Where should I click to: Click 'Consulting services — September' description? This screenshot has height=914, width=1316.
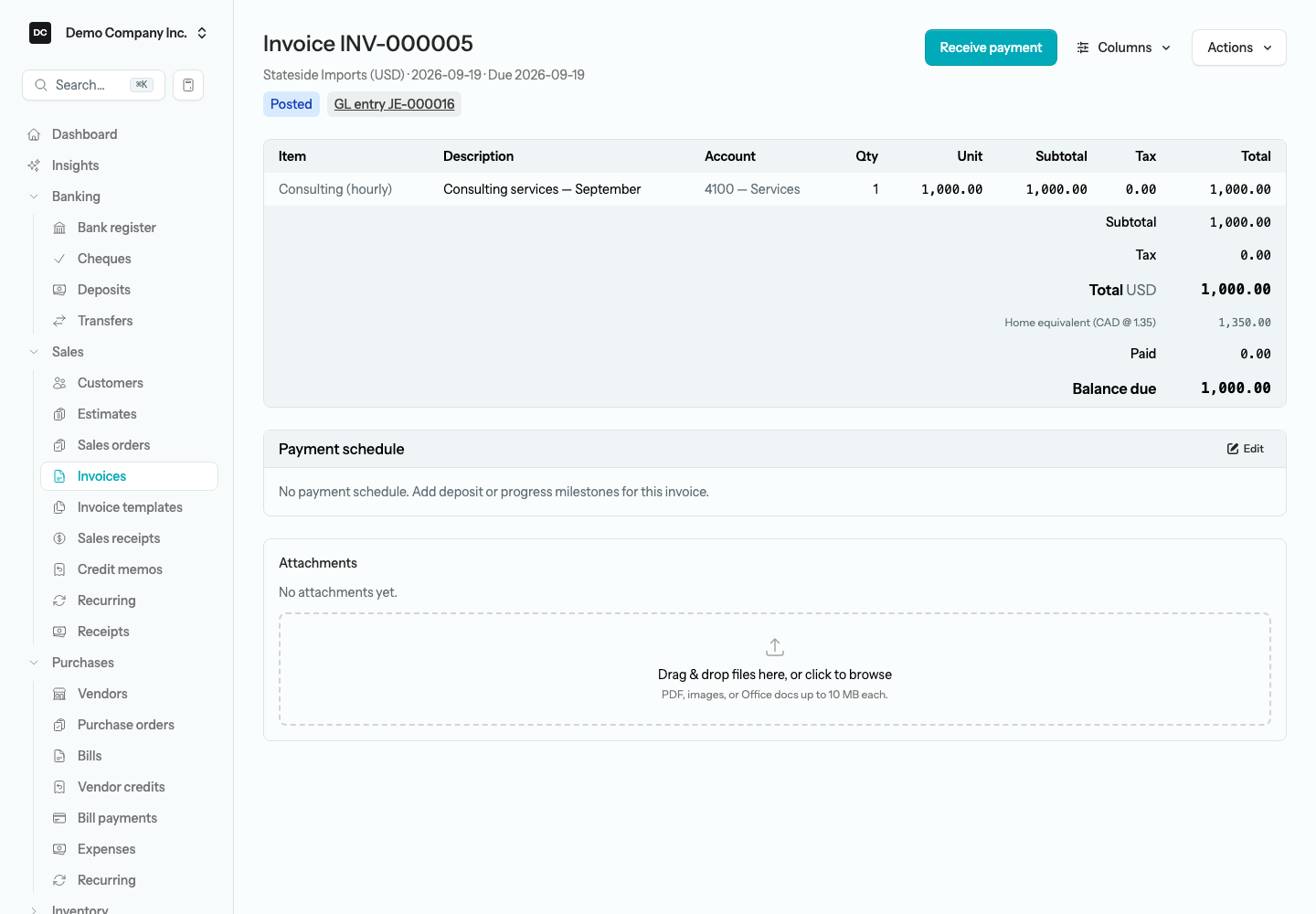click(x=542, y=189)
